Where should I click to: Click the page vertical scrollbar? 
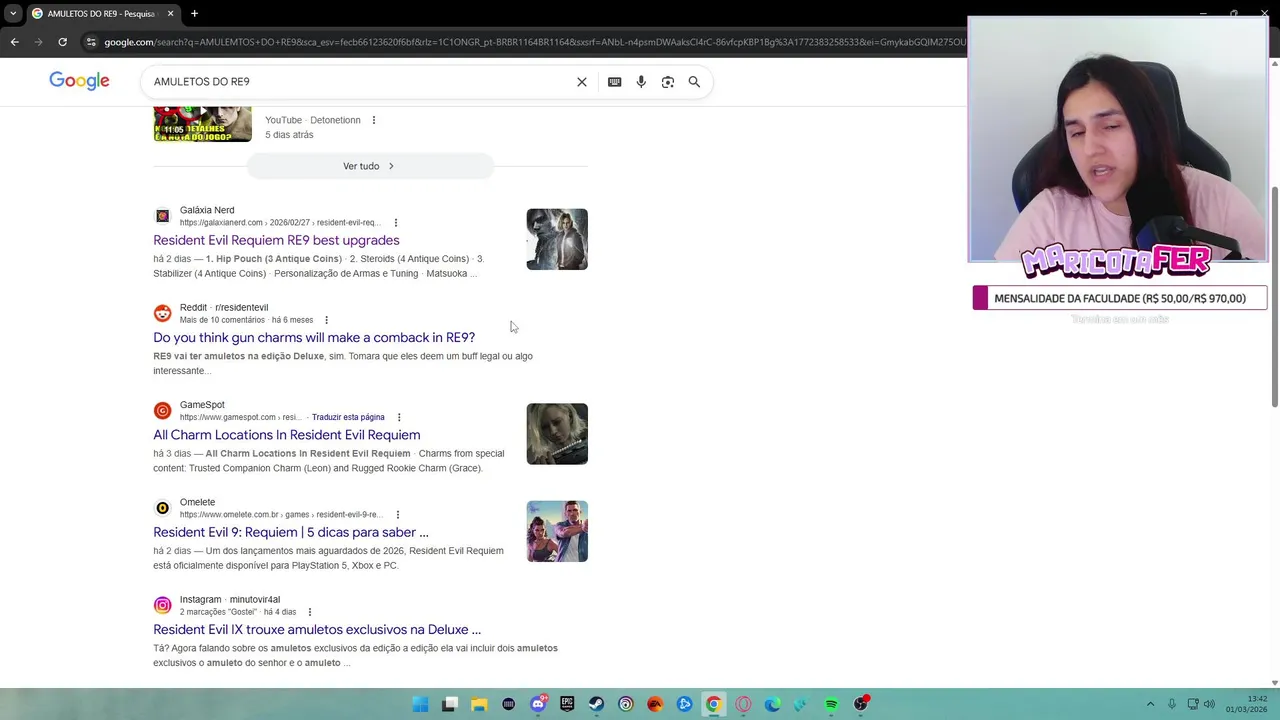pos(1274,296)
